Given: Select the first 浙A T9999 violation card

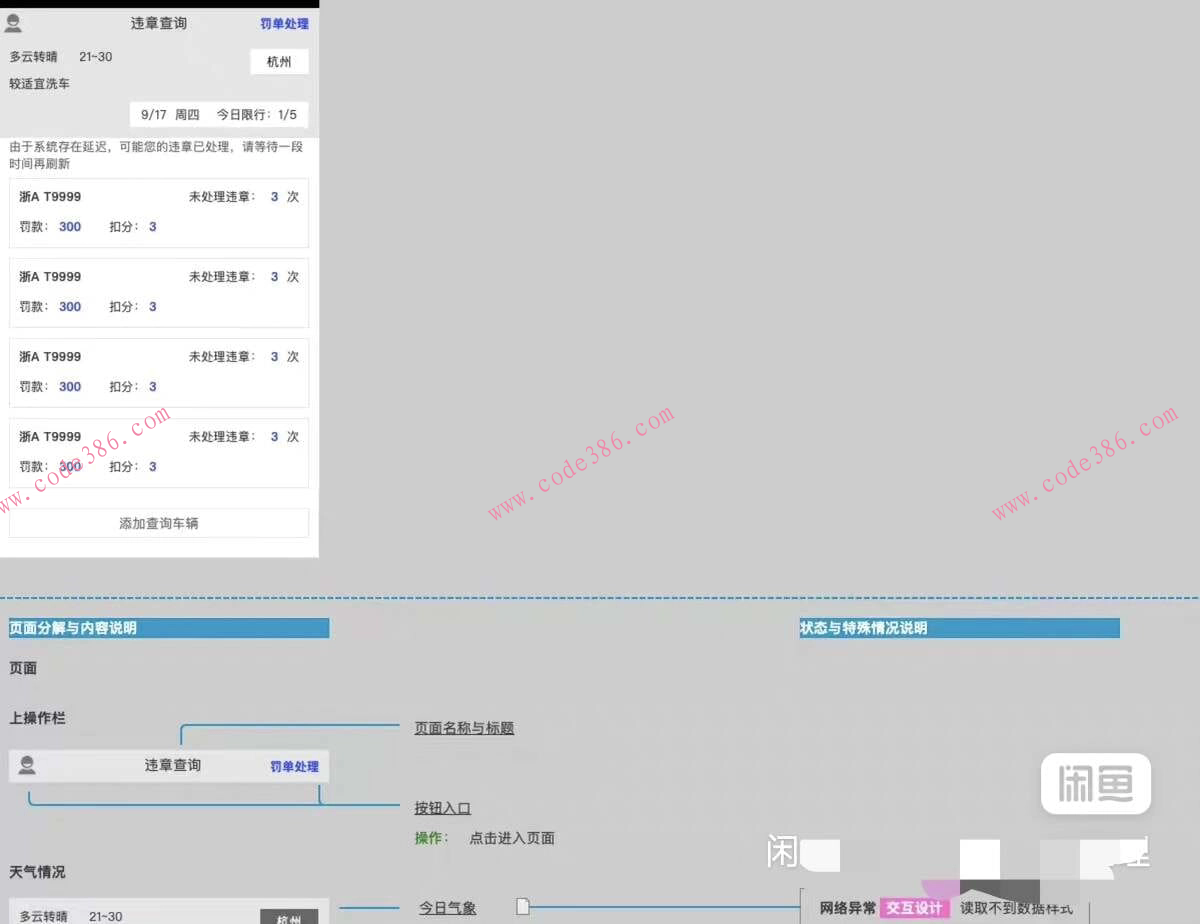Looking at the screenshot, I should (x=158, y=212).
